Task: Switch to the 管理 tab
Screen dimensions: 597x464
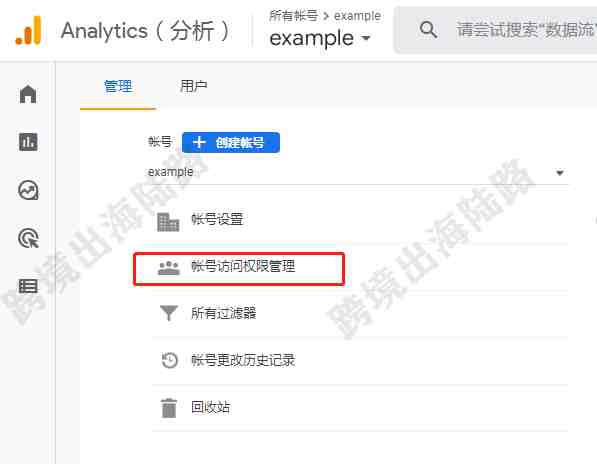Action: click(x=118, y=86)
